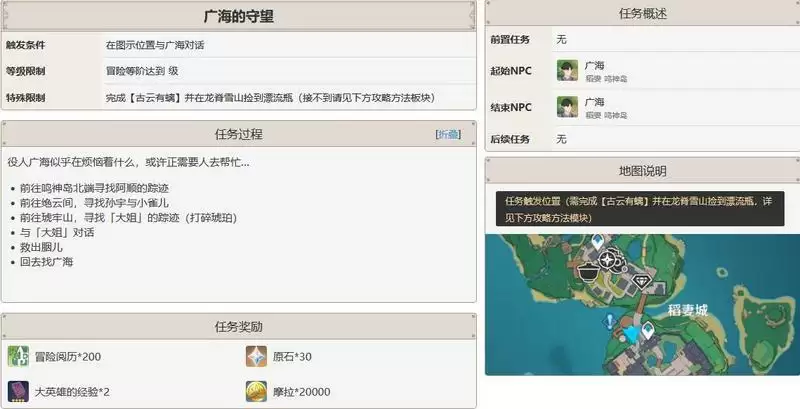Click the 前置任务 label
800x409 pixels.
(x=510, y=39)
